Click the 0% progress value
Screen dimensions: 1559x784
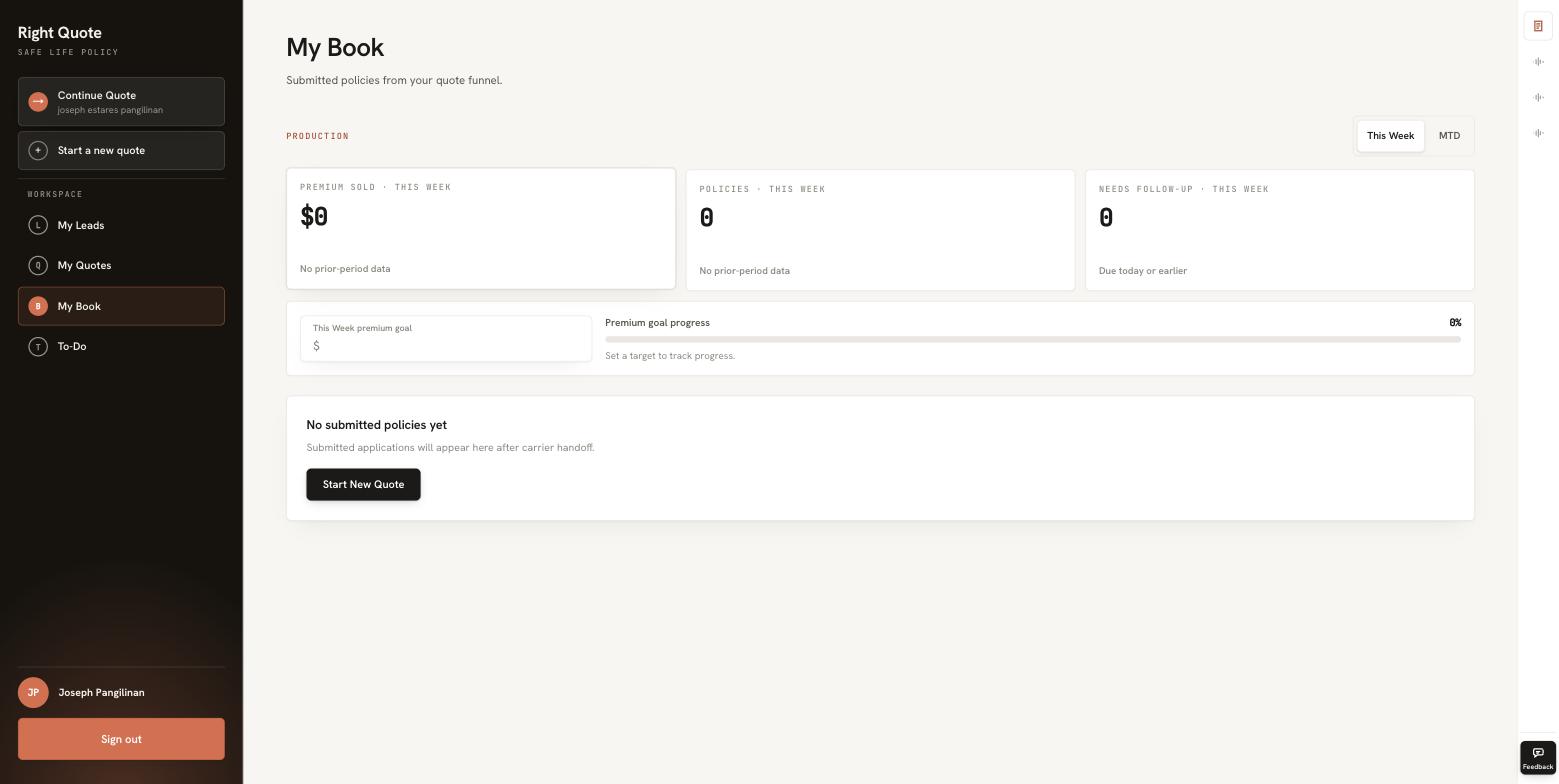click(x=1455, y=323)
